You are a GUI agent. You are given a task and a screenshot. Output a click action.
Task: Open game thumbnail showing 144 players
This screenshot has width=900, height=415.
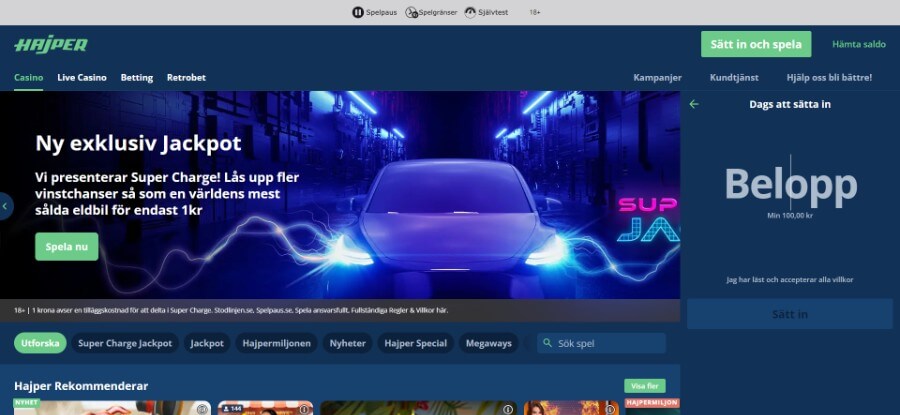click(x=266, y=408)
